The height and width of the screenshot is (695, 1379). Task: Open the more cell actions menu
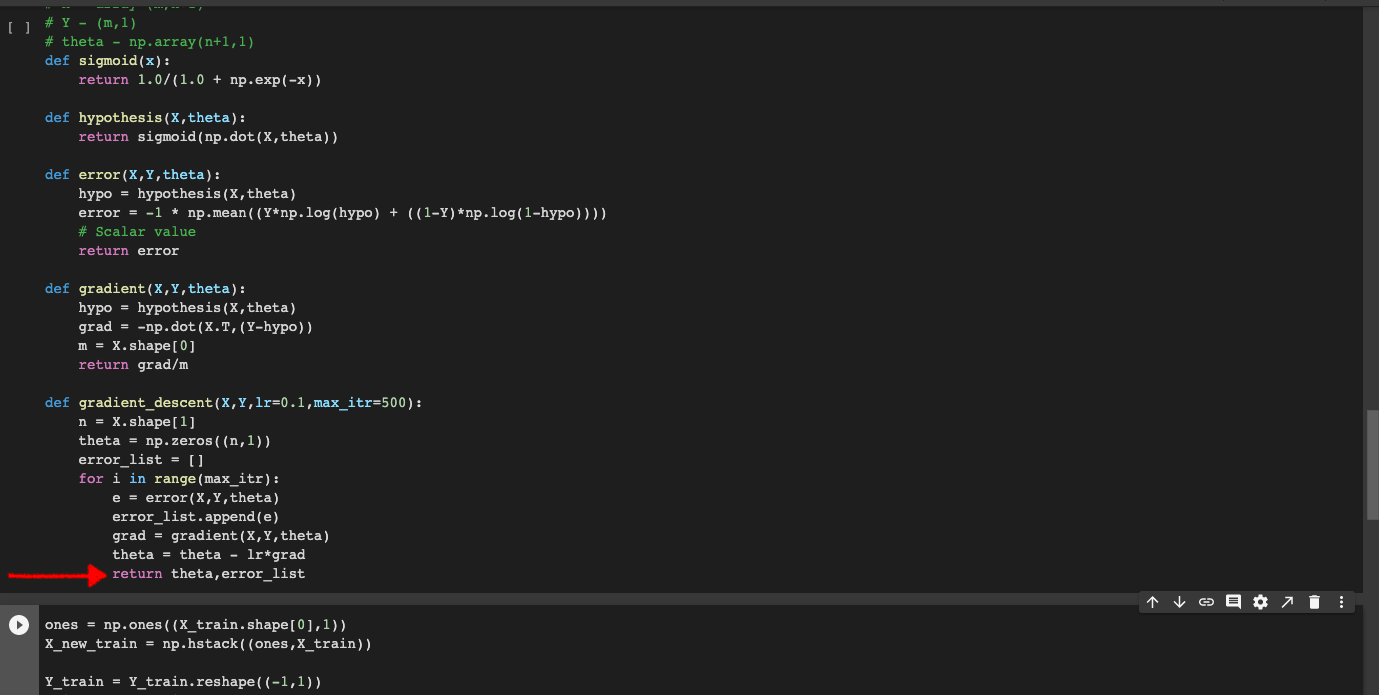[1341, 602]
